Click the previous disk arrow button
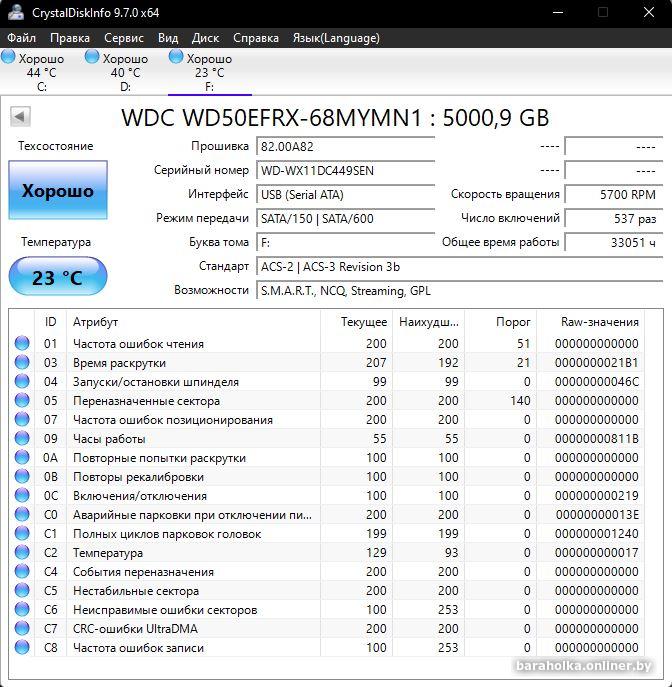The height and width of the screenshot is (687, 672). point(20,117)
